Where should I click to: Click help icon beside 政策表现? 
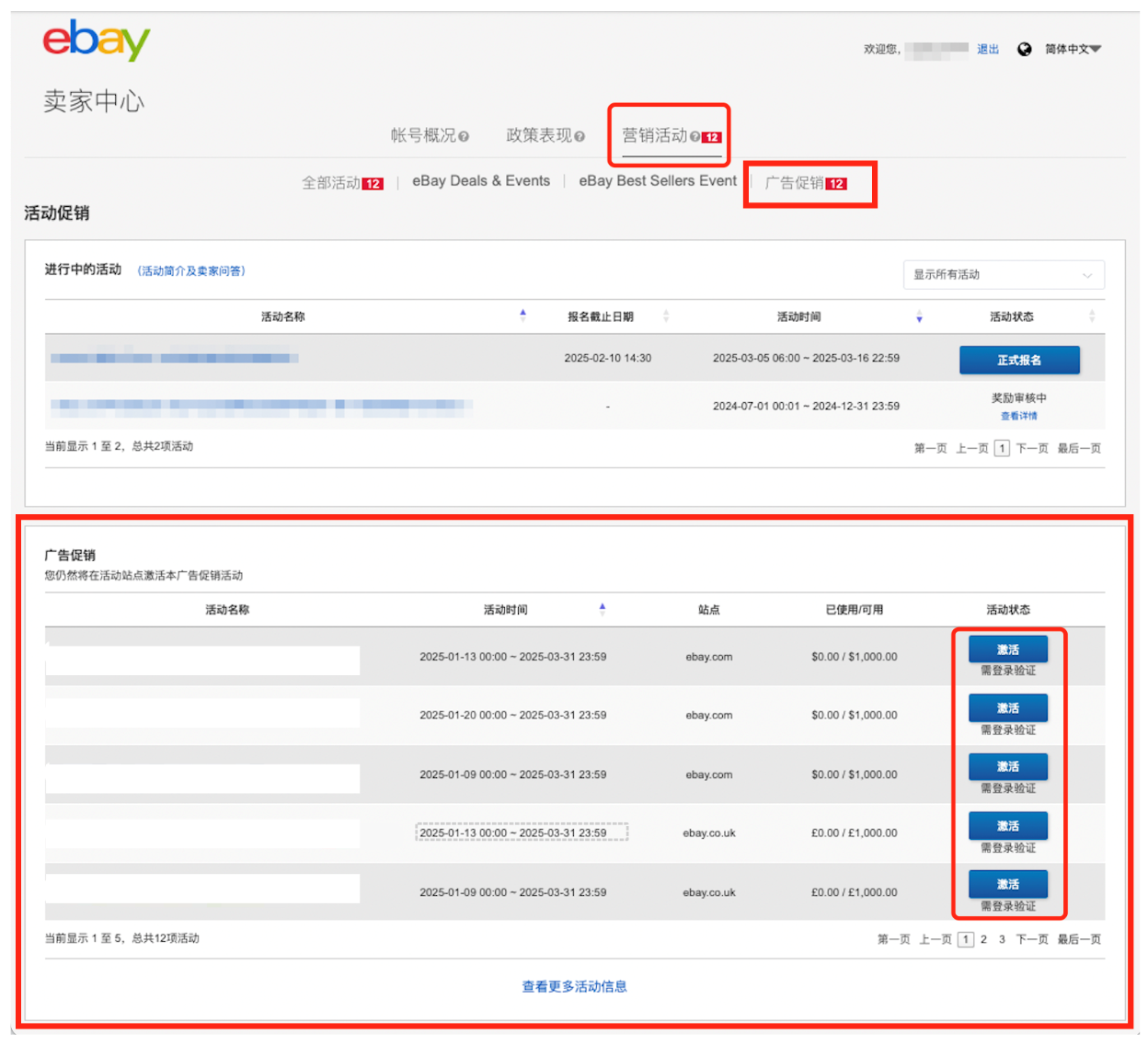(580, 137)
